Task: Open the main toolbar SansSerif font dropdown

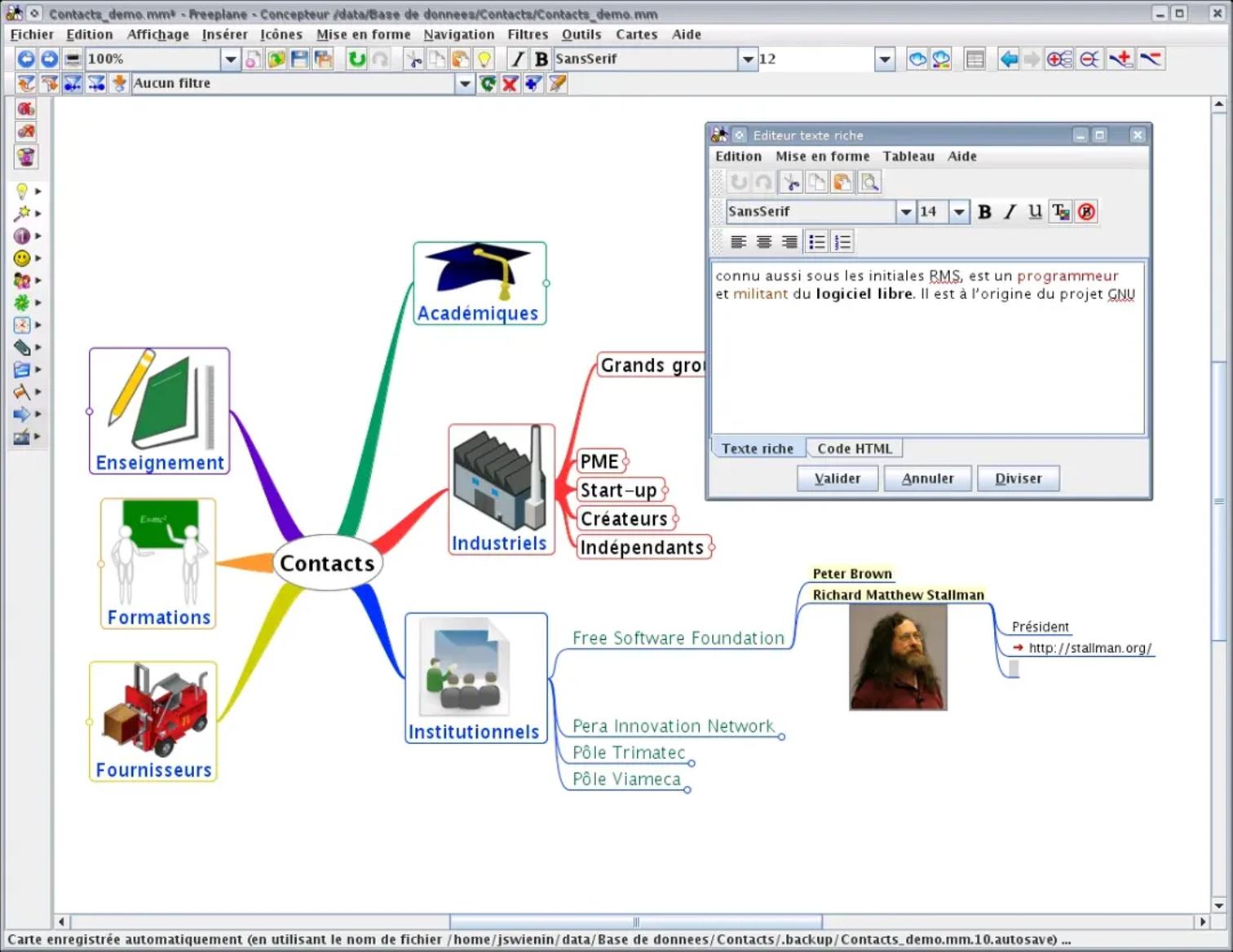Action: click(x=748, y=59)
